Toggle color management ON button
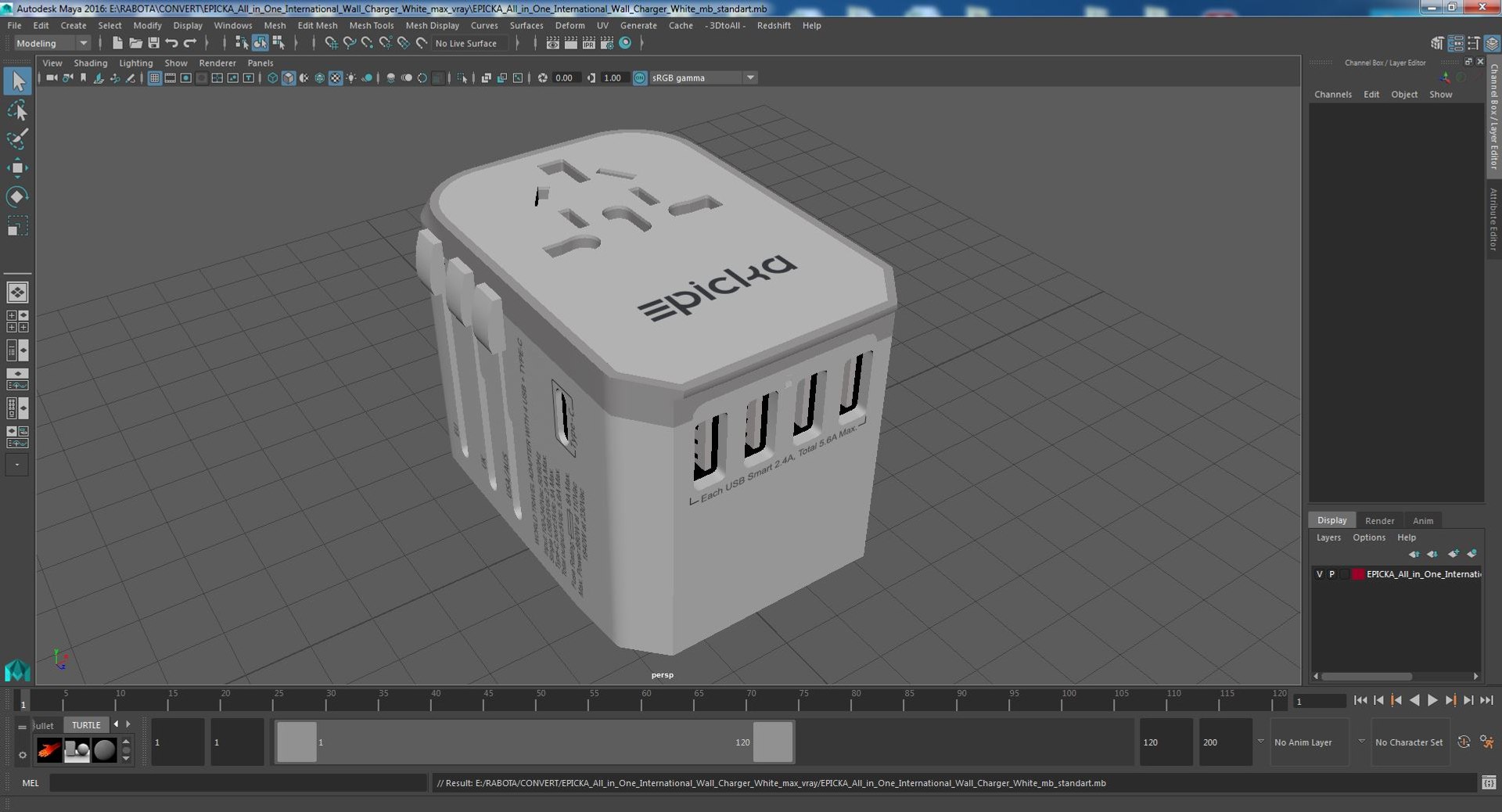The image size is (1502, 812). [x=640, y=77]
